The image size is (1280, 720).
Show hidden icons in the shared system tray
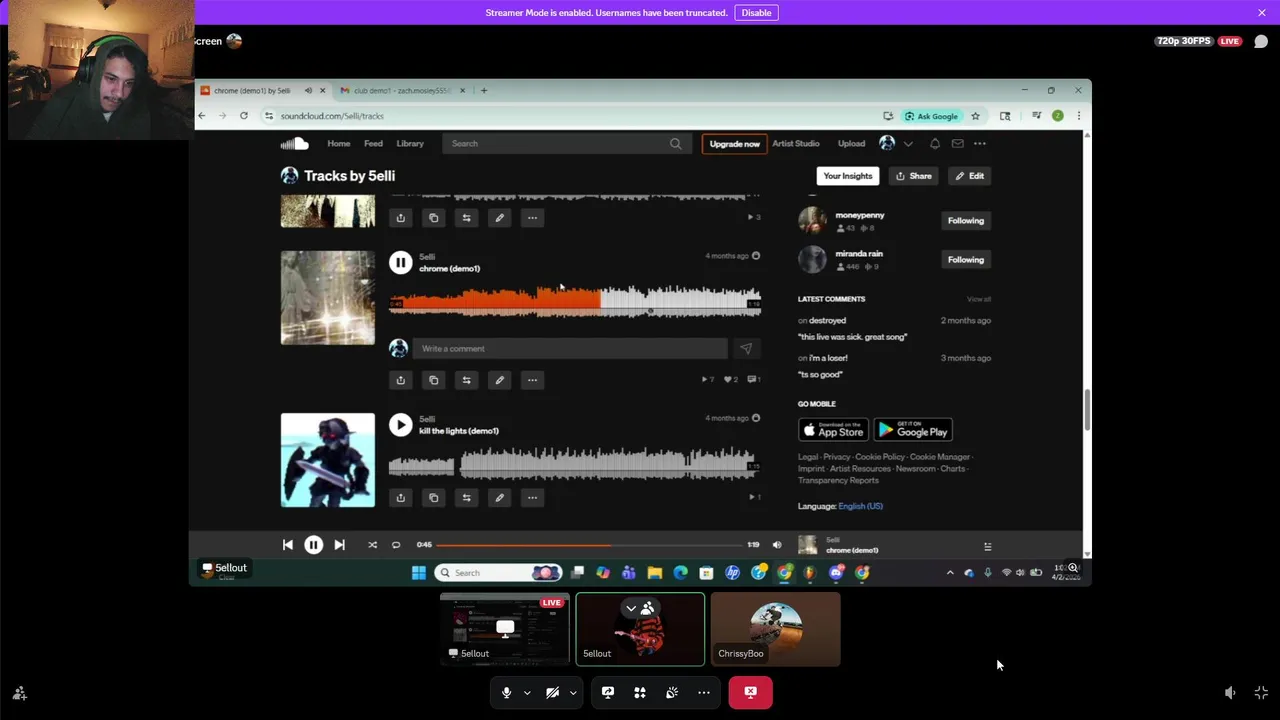pos(950,573)
